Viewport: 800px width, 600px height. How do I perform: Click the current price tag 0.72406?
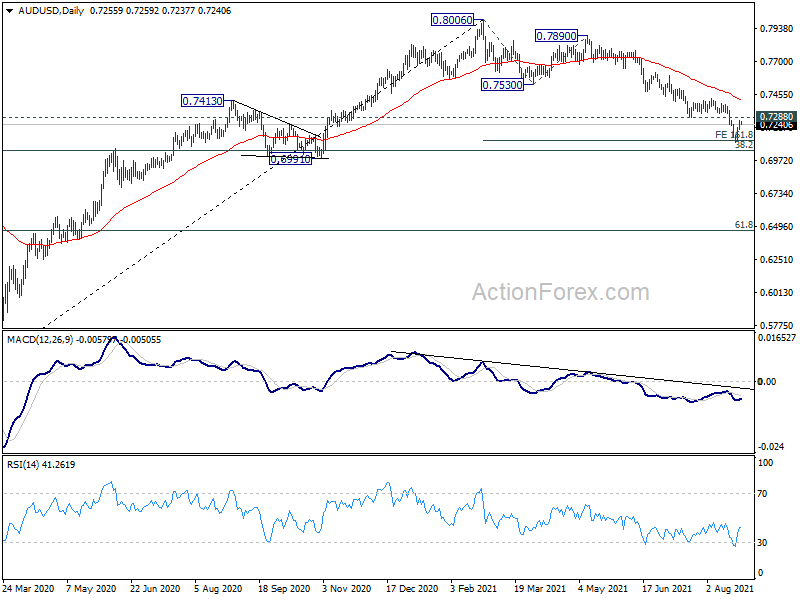777,125
